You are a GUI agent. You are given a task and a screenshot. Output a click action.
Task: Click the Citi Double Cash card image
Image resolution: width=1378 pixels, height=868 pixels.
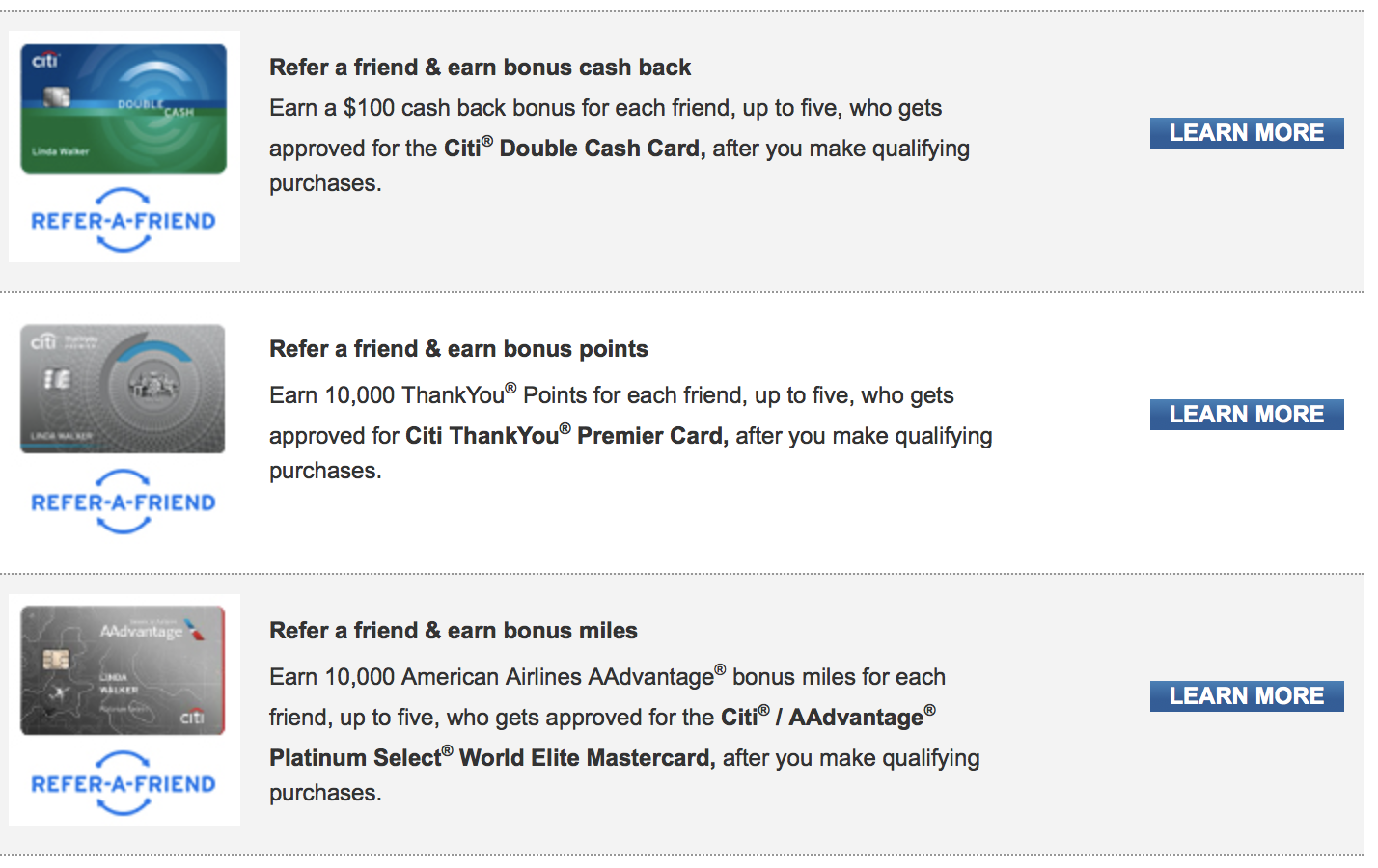pos(124,108)
